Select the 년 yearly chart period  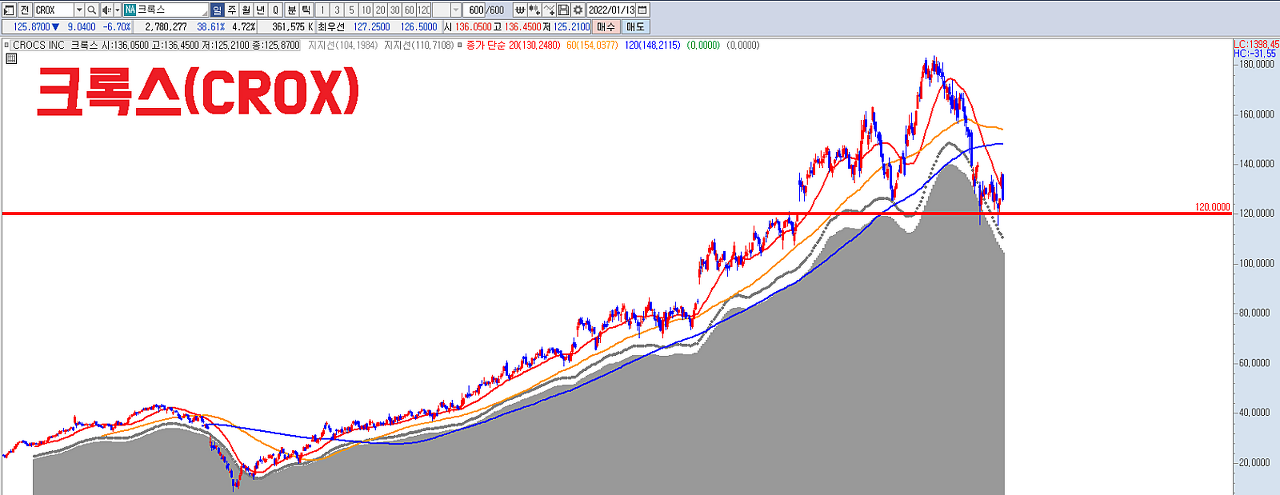tap(260, 9)
